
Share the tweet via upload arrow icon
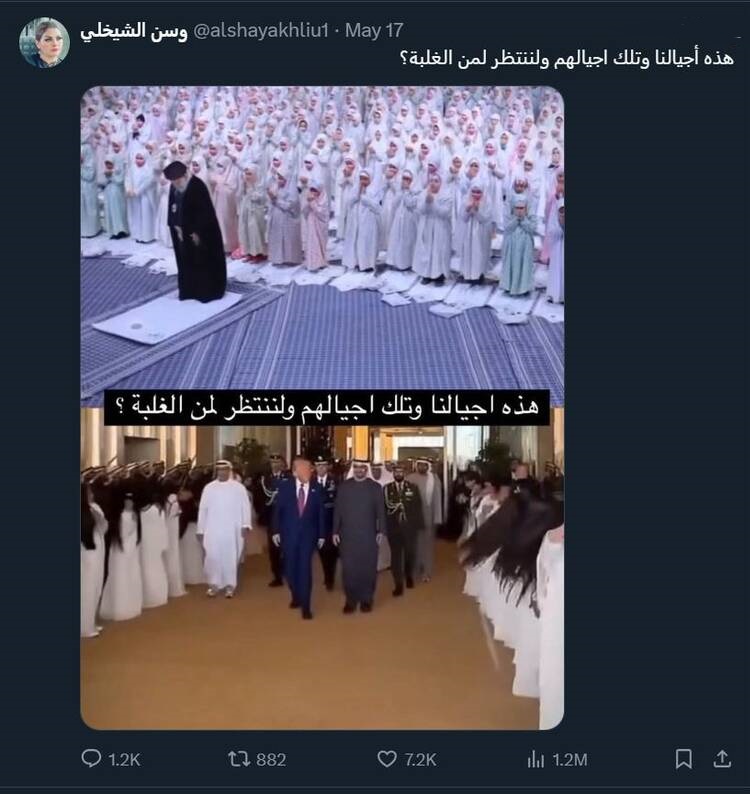(x=722, y=759)
